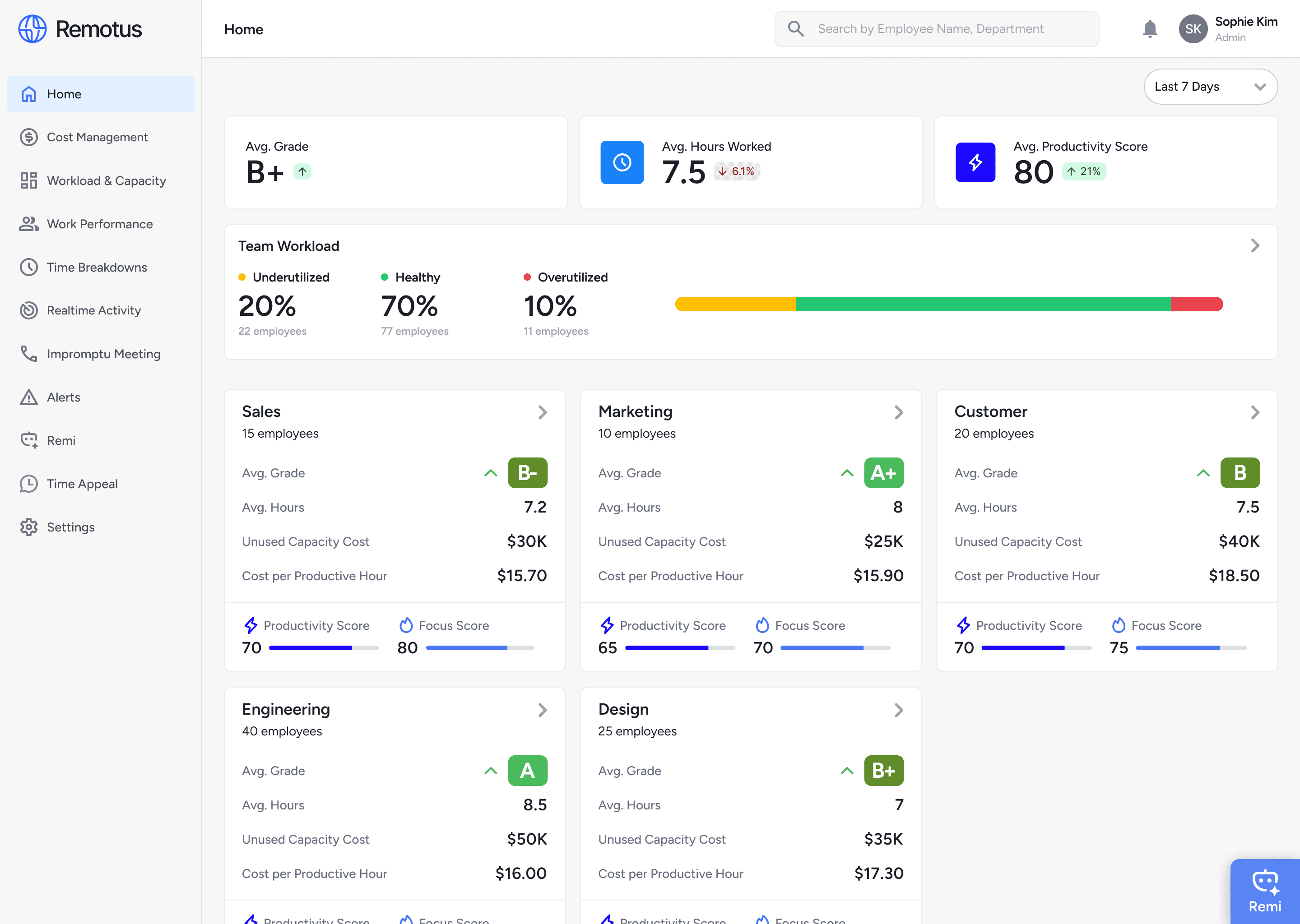The width and height of the screenshot is (1300, 924).
Task: Click Sales Productivity Score lightning icon
Action: click(x=251, y=625)
